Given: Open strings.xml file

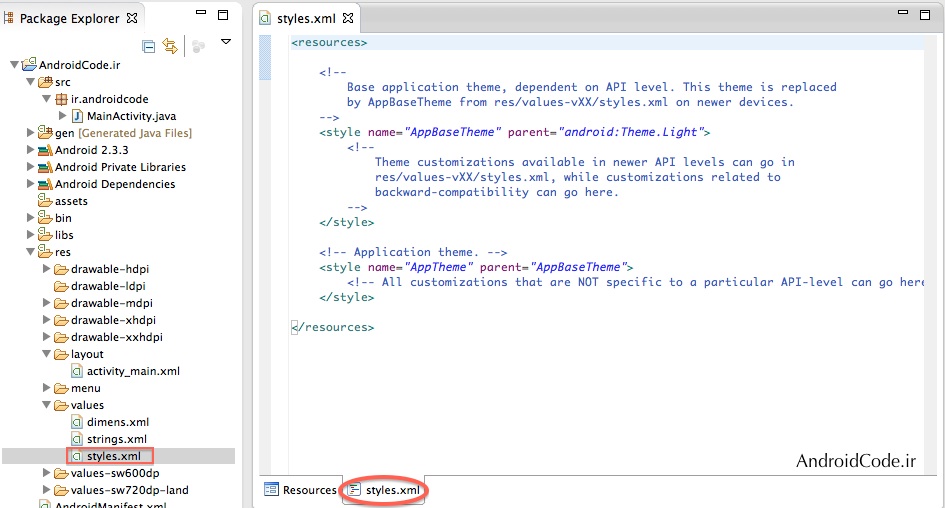Looking at the screenshot, I should point(116,439).
